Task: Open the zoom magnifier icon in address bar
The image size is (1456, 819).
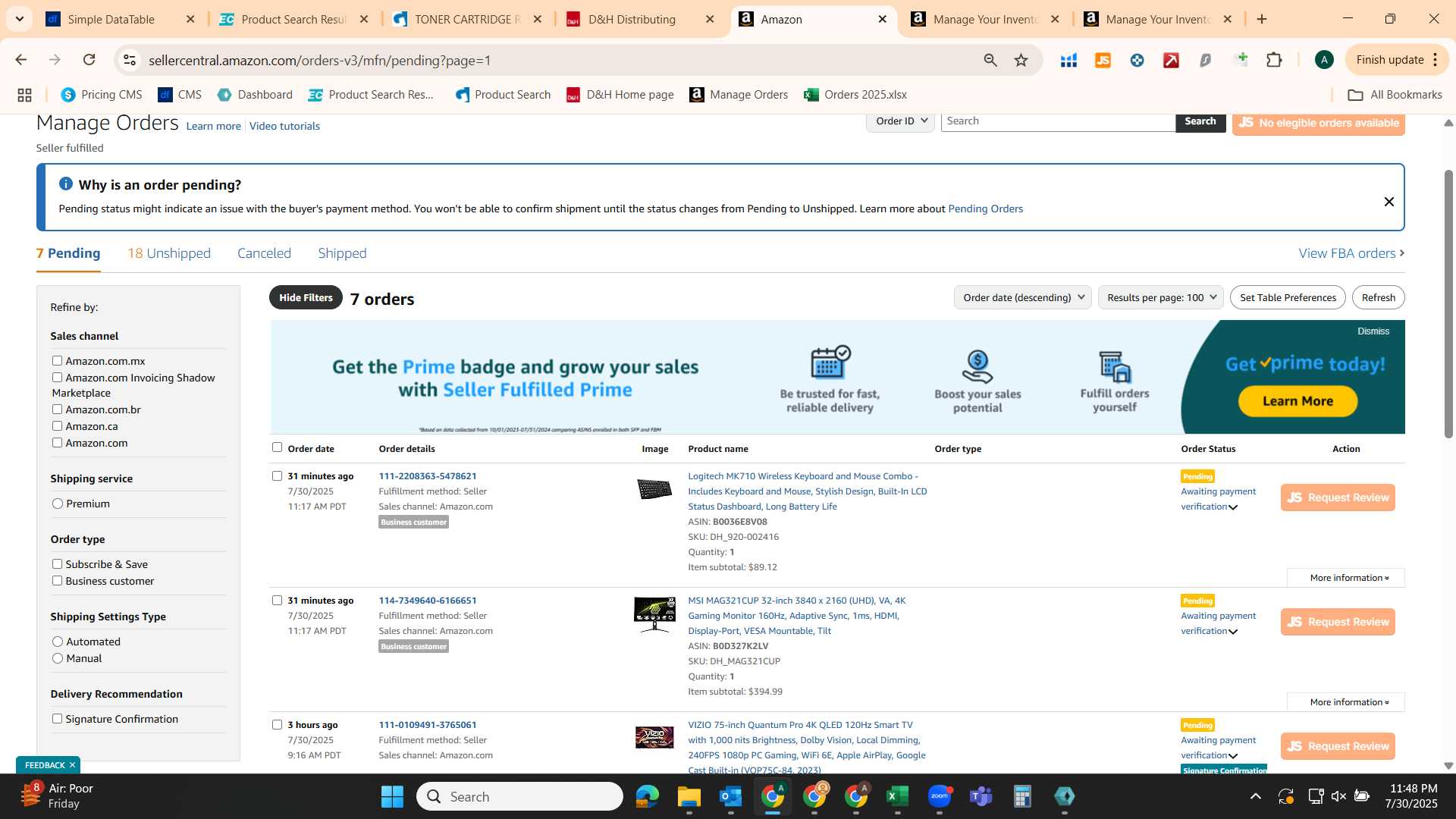Action: [x=990, y=60]
